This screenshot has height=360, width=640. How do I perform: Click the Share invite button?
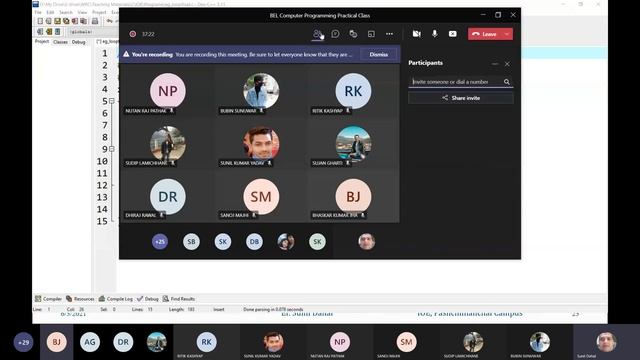click(461, 98)
